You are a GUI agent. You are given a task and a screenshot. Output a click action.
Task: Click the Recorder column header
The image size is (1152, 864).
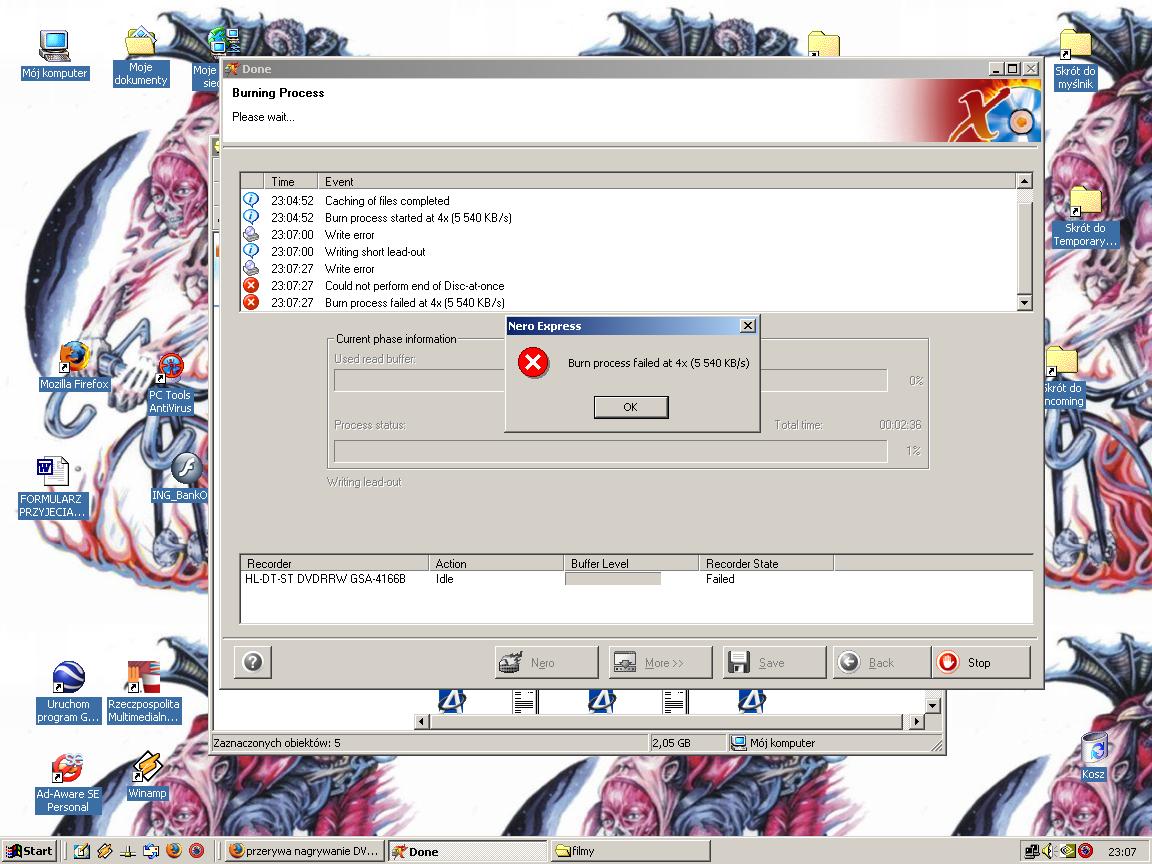[x=334, y=564]
